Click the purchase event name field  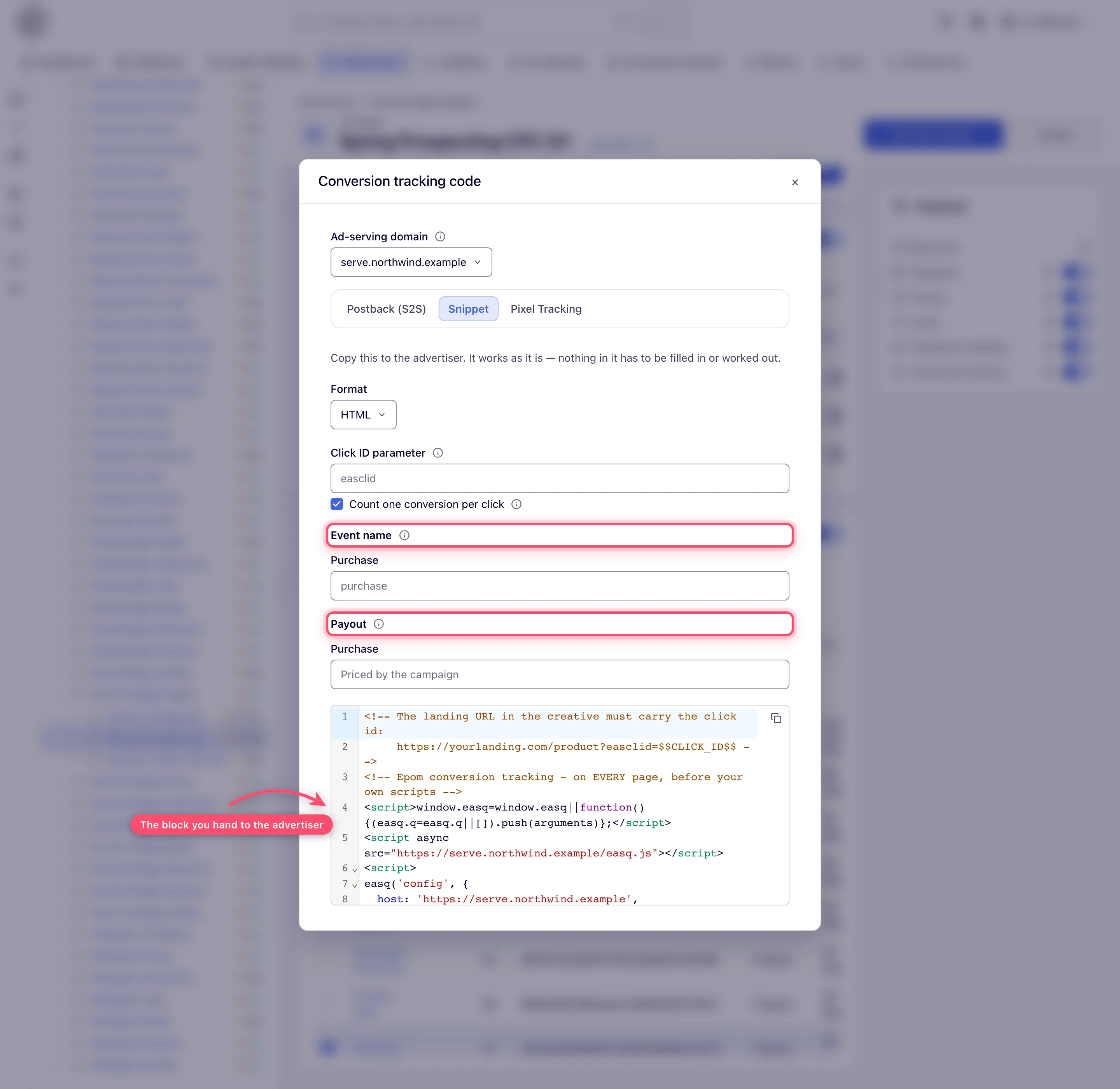tap(560, 586)
